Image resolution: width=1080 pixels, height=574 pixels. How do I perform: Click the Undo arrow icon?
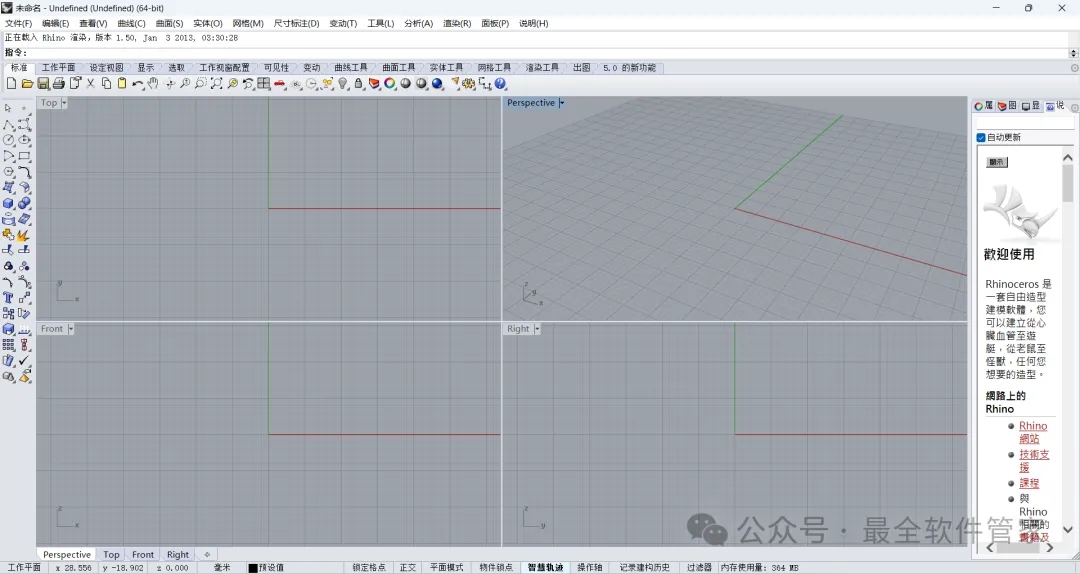click(x=138, y=83)
